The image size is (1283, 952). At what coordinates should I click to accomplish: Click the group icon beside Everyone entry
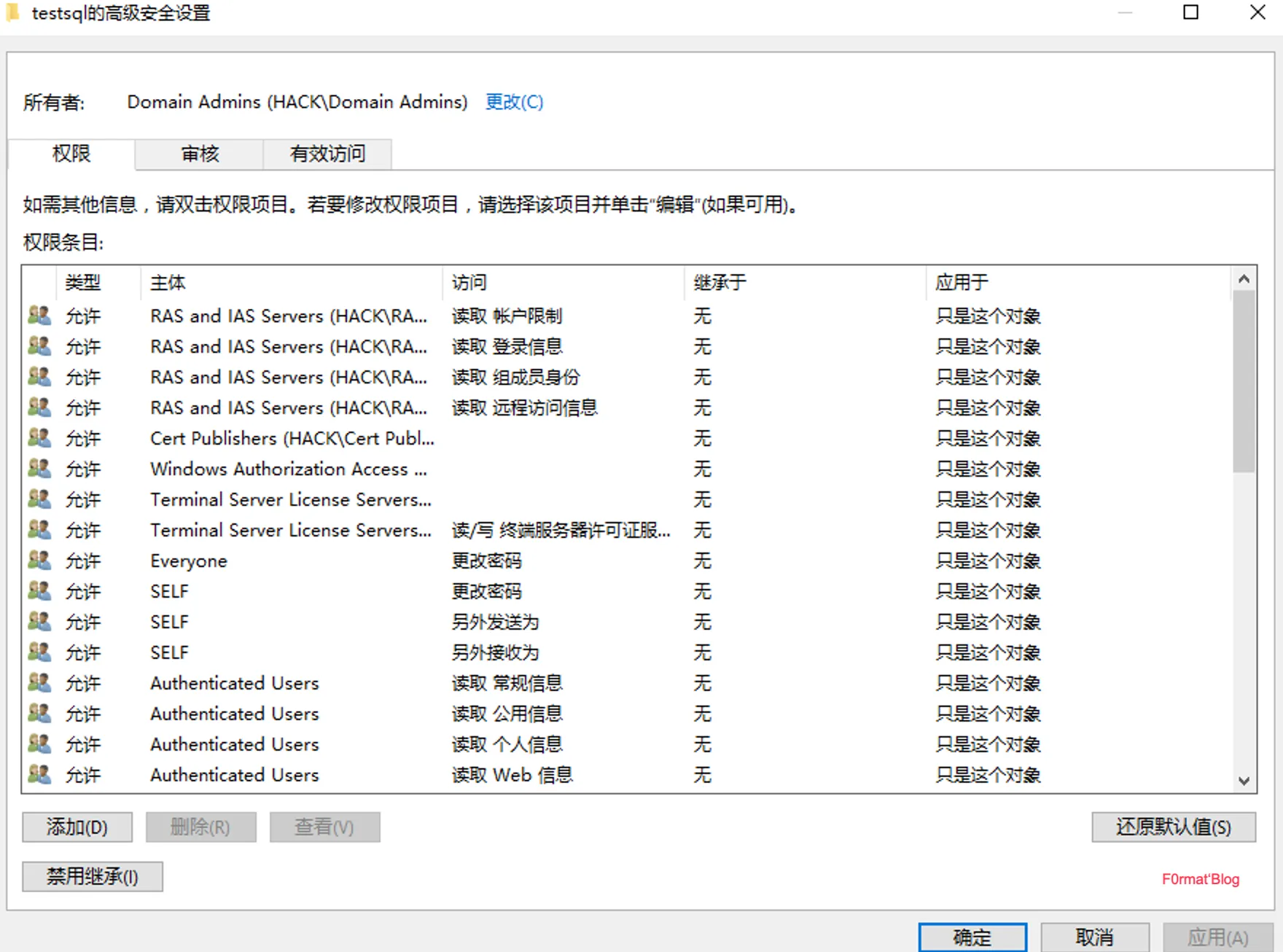point(39,560)
